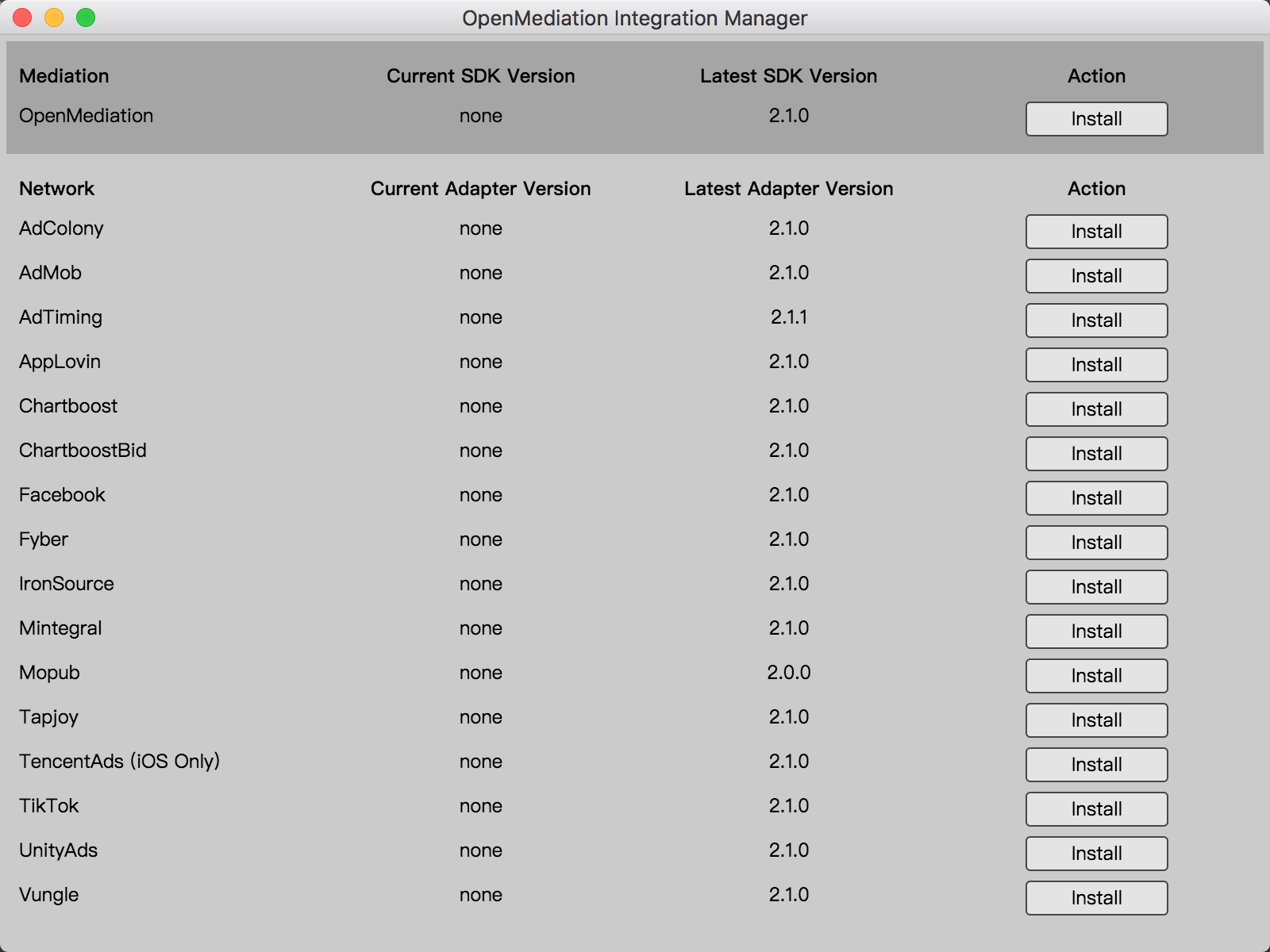The height and width of the screenshot is (952, 1270).
Task: Install the AppLovin adapter
Action: pyautogui.click(x=1096, y=365)
